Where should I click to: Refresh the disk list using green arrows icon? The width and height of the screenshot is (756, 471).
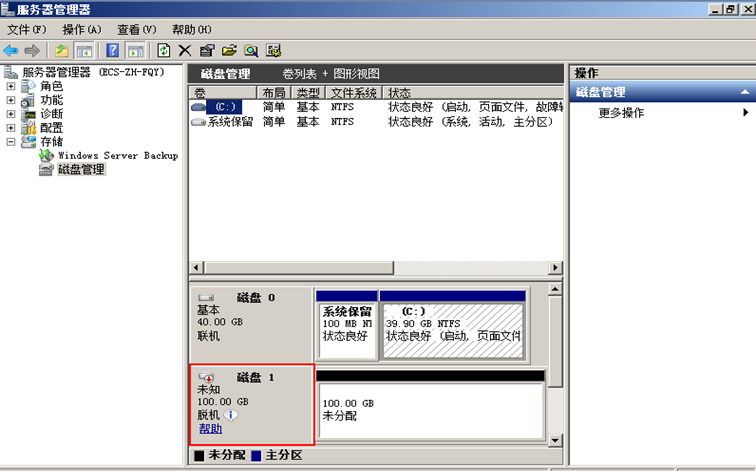click(163, 50)
